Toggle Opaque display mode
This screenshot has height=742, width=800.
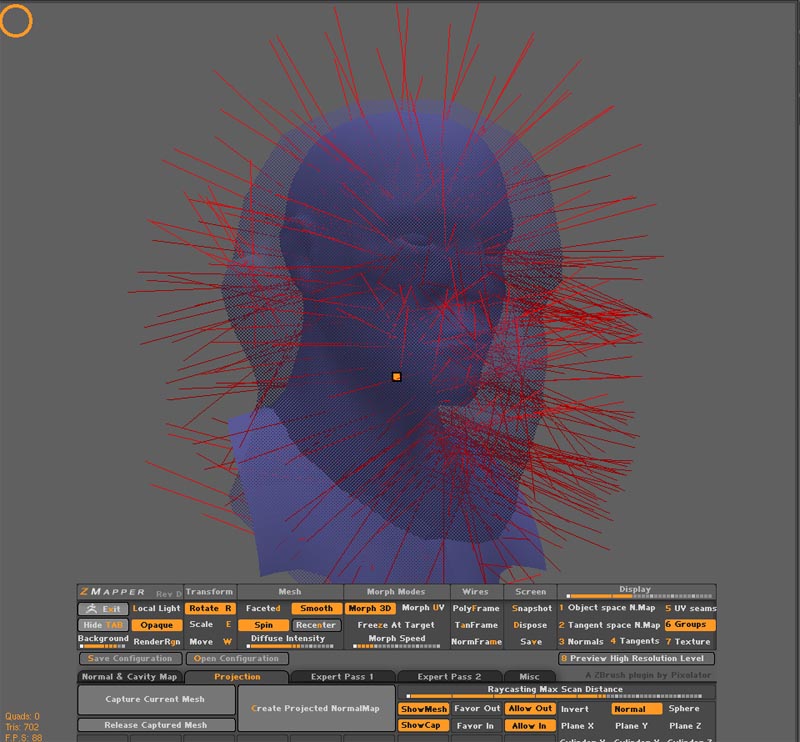pos(158,624)
